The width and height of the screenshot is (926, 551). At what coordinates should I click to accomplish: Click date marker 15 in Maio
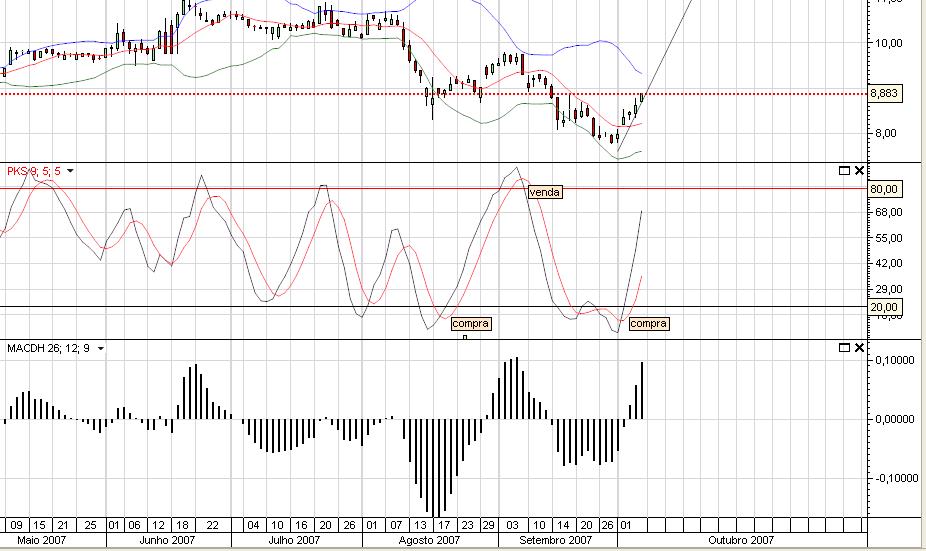[x=39, y=525]
